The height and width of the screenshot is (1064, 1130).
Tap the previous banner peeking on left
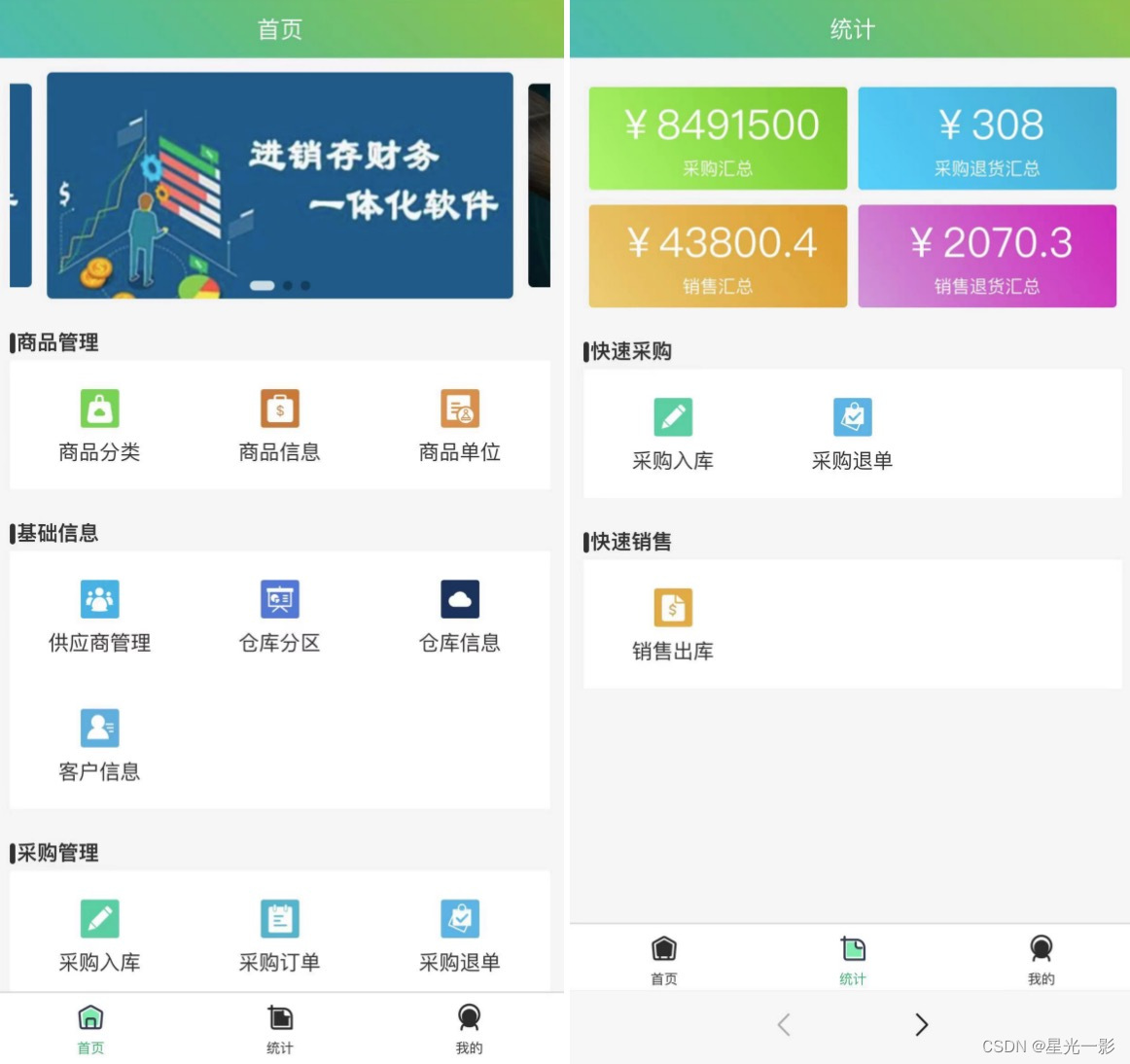20,185
